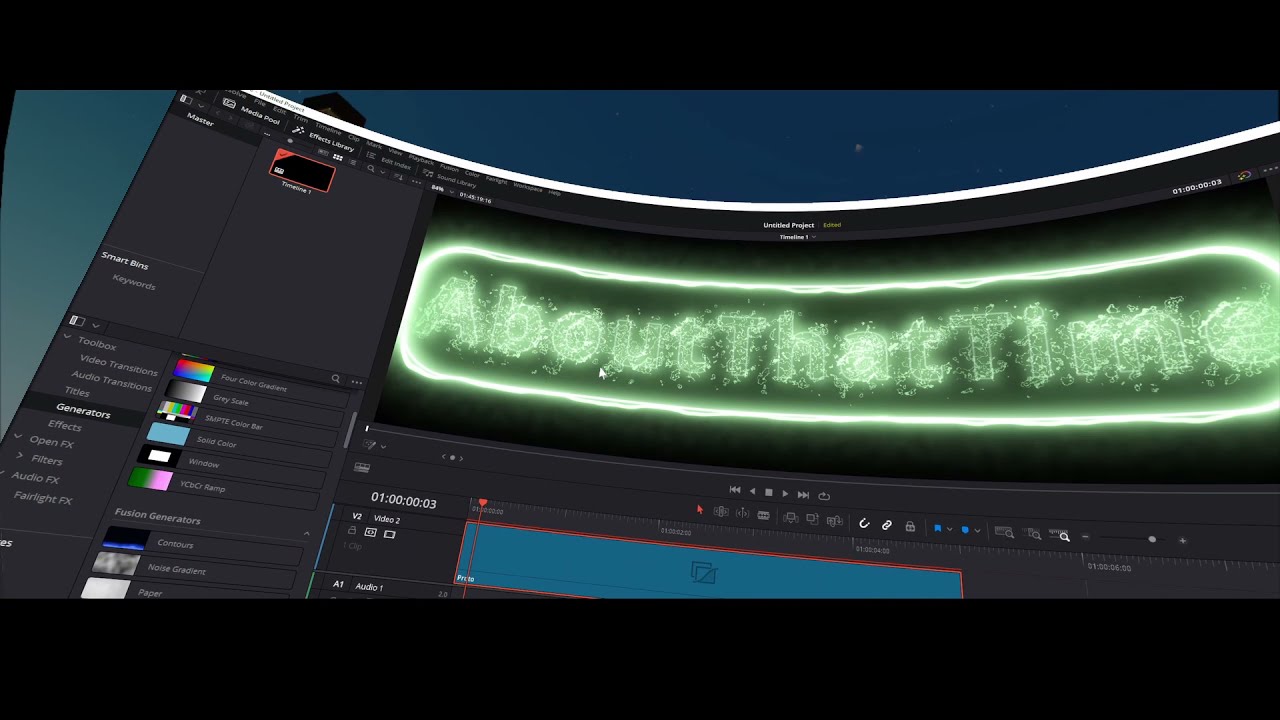Image resolution: width=1280 pixels, height=720 pixels.
Task: Toggle timeline Snapping magnet icon
Action: pyautogui.click(x=864, y=523)
